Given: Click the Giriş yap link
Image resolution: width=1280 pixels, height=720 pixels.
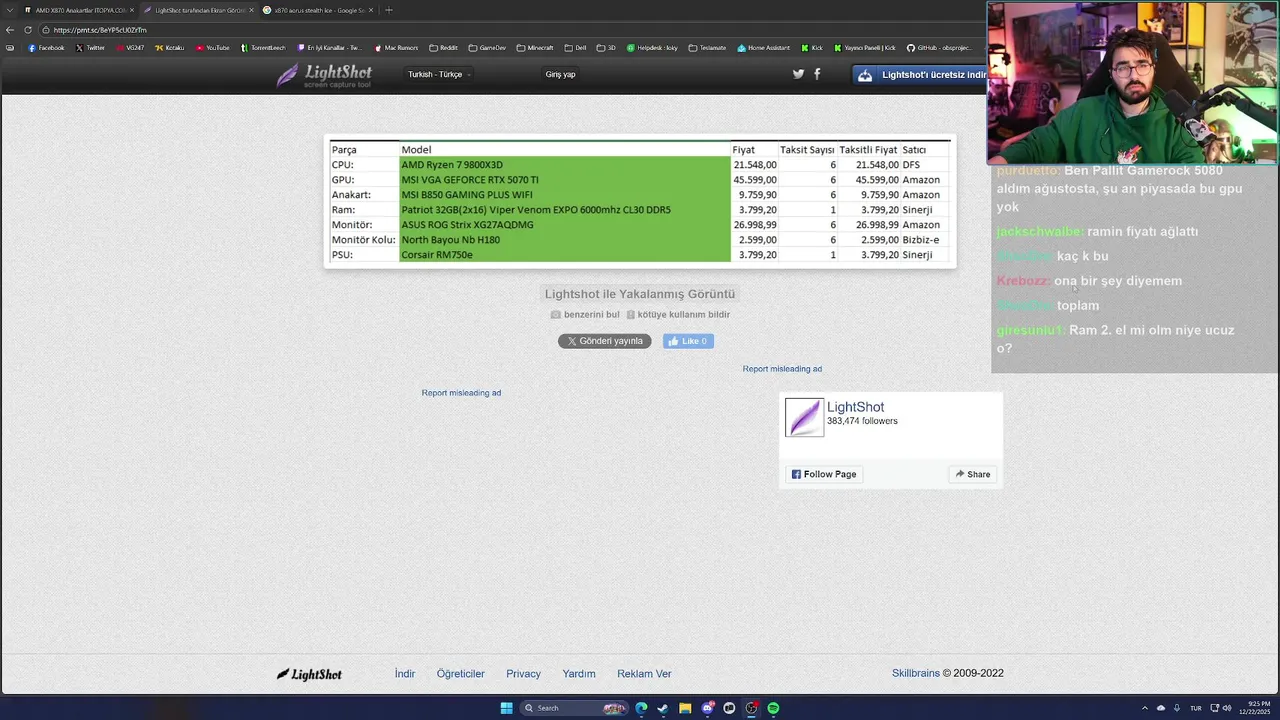Looking at the screenshot, I should click(560, 74).
